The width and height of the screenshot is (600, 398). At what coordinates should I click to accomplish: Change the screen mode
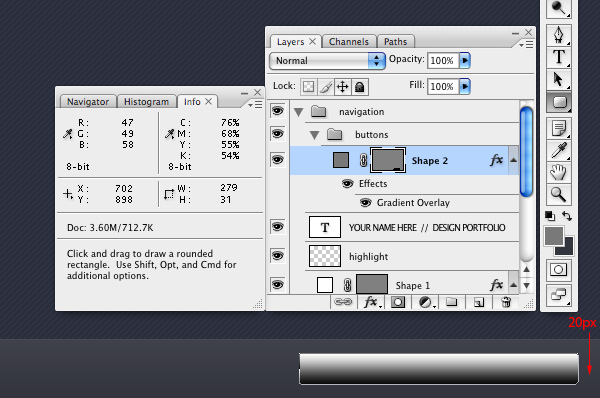[559, 295]
